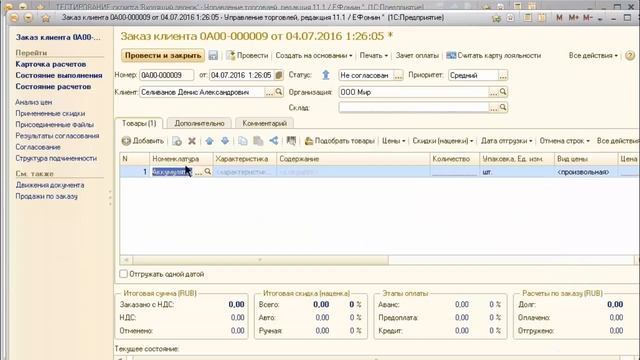Click the magnifier in the Номенклатура cell

tap(208, 172)
